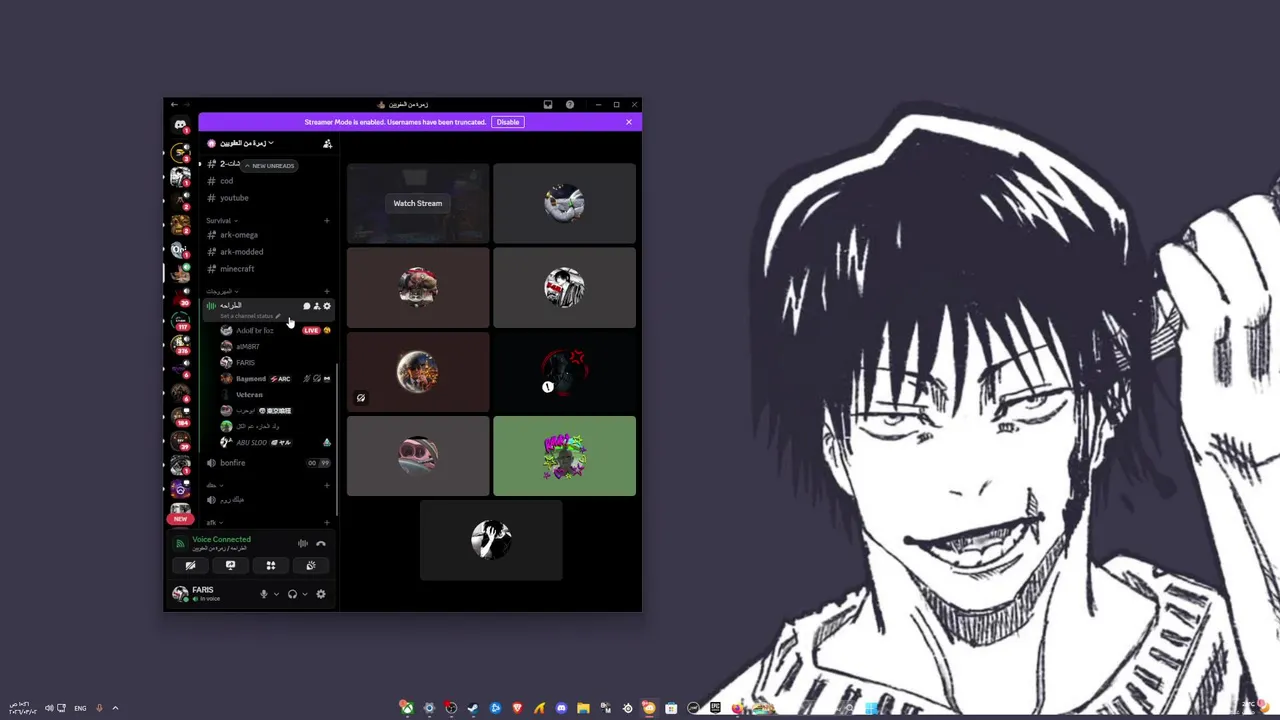Open user settings gear
The width and height of the screenshot is (1280, 720).
321,594
